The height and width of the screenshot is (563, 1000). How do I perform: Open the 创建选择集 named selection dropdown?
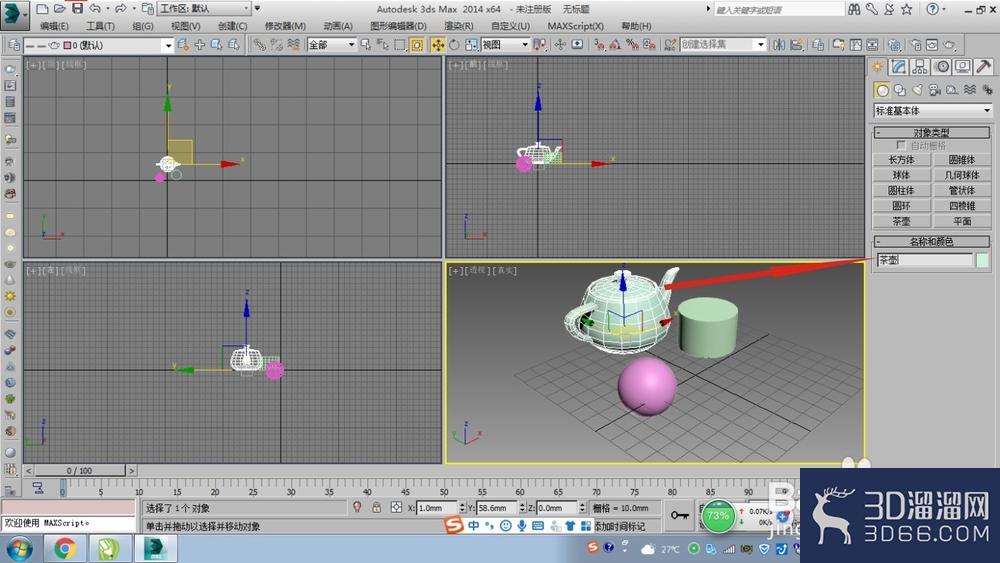coord(723,45)
